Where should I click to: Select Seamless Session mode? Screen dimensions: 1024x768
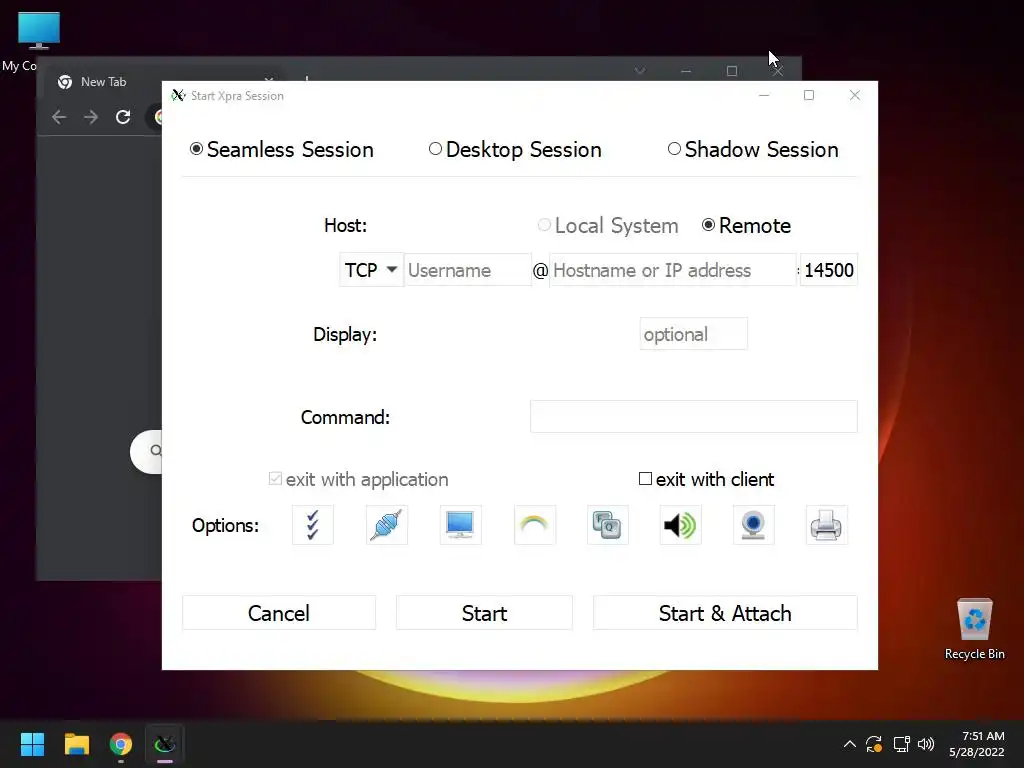pos(281,150)
